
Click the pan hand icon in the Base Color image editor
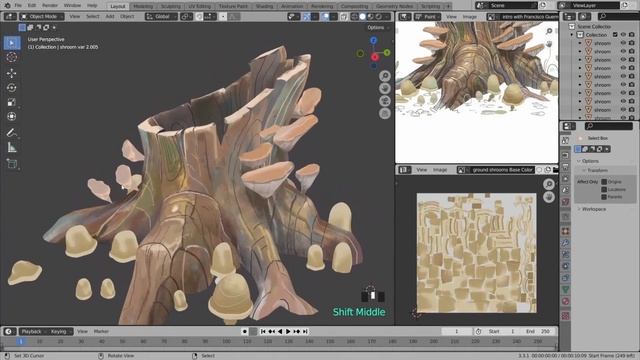[x=549, y=197]
